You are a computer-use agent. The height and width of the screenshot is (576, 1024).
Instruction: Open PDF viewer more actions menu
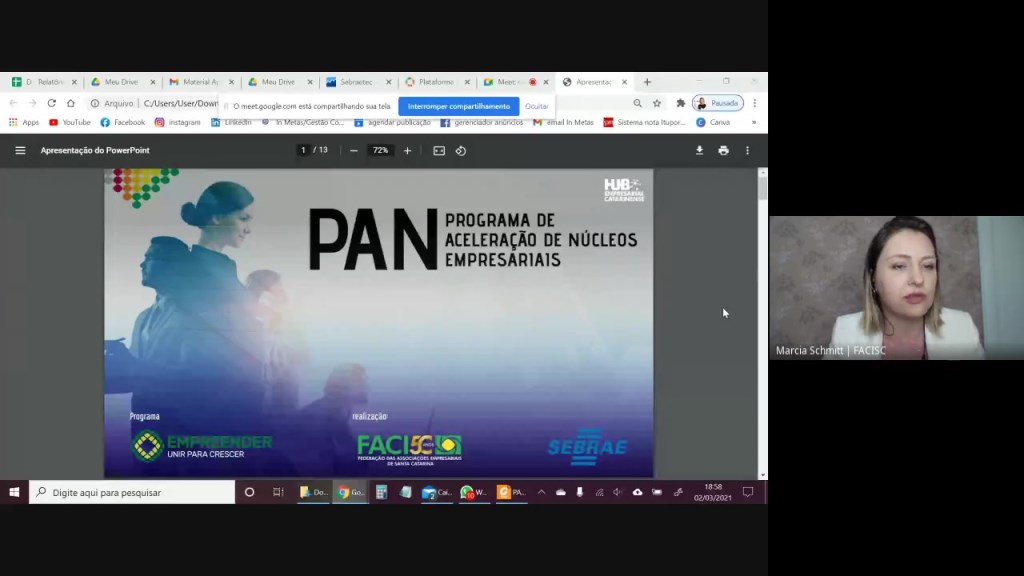747,150
